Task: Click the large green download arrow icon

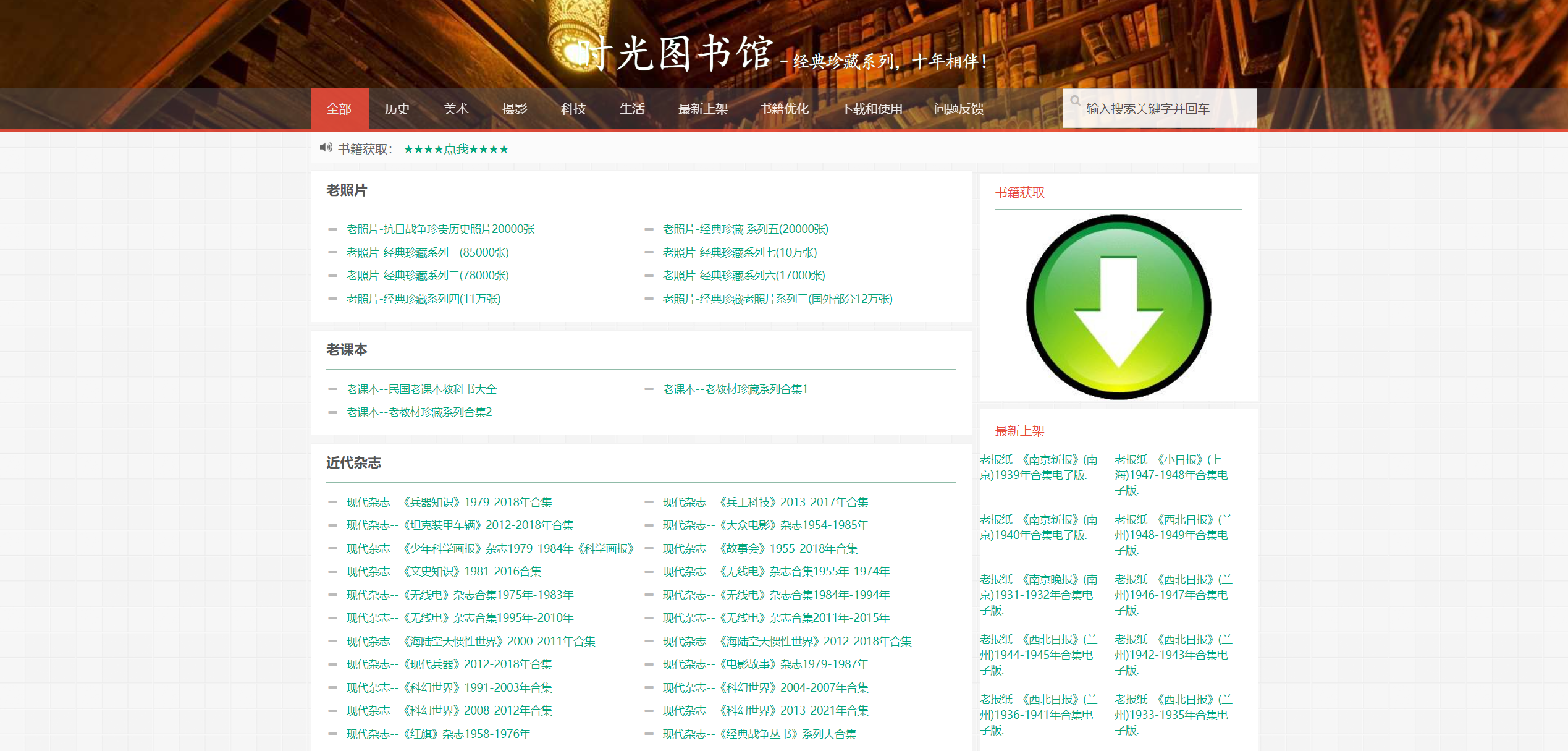Action: click(x=1118, y=306)
